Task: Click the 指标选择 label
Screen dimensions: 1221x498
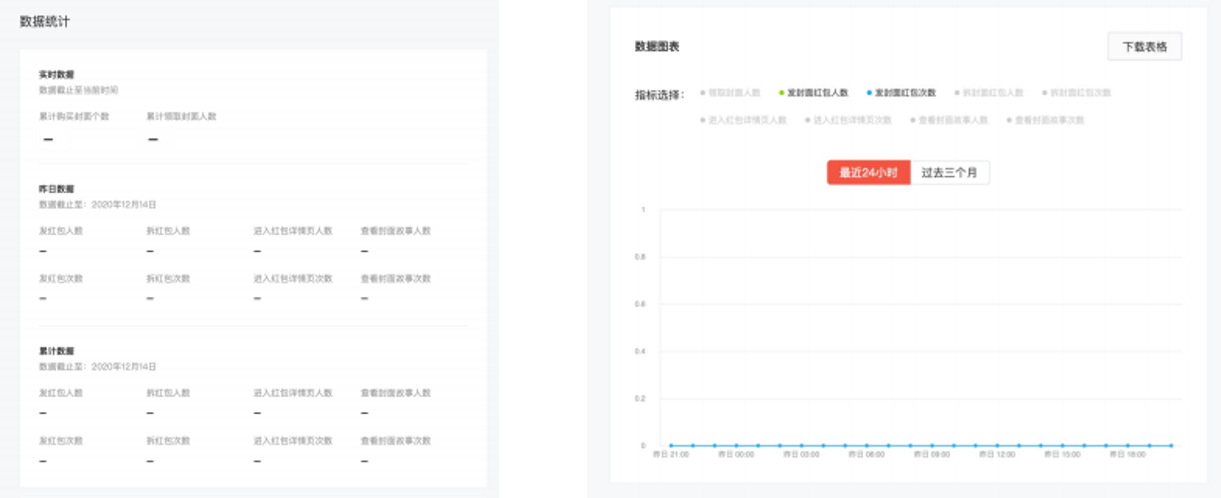Action: pos(659,94)
